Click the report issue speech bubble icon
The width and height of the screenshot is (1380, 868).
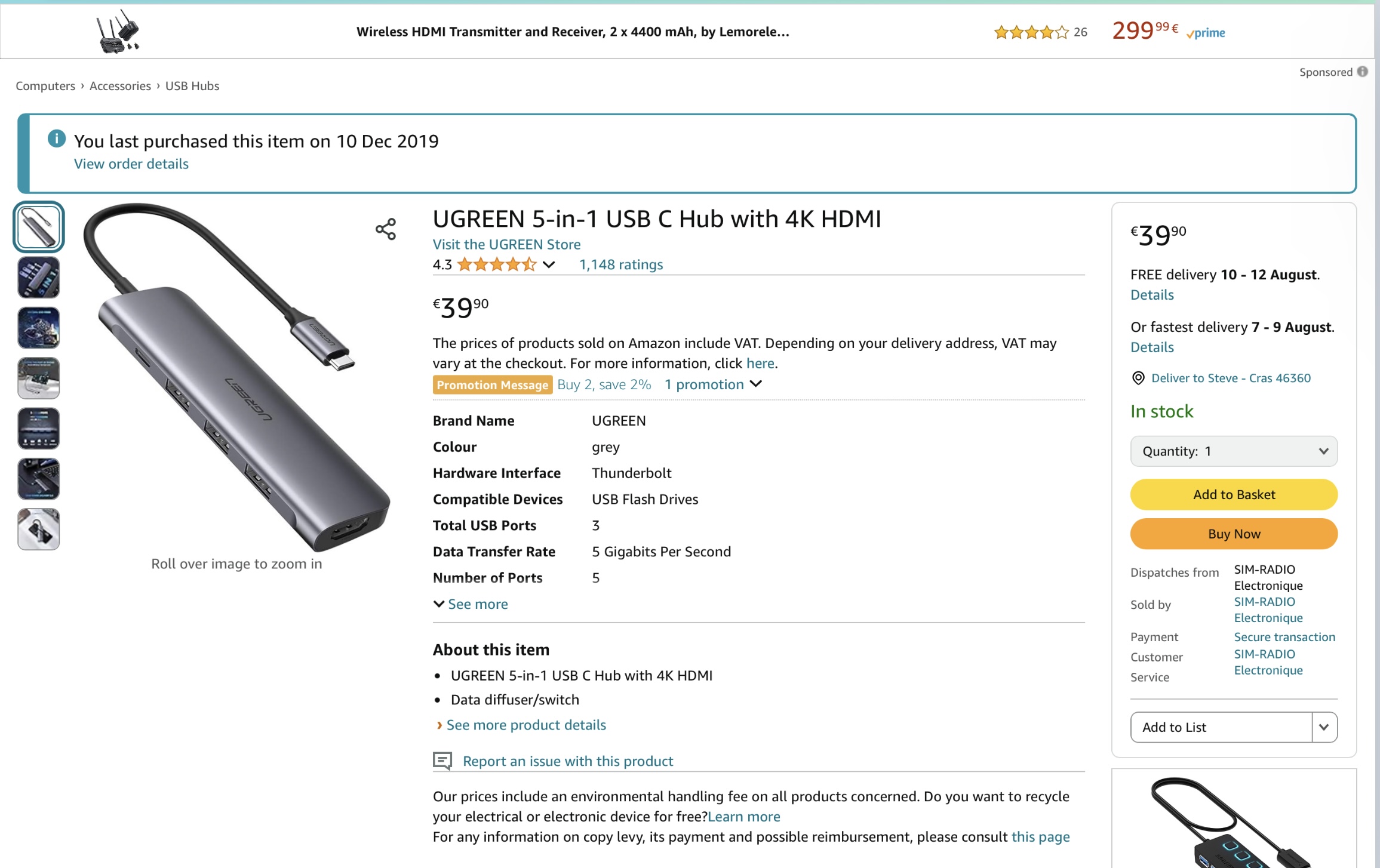442,761
